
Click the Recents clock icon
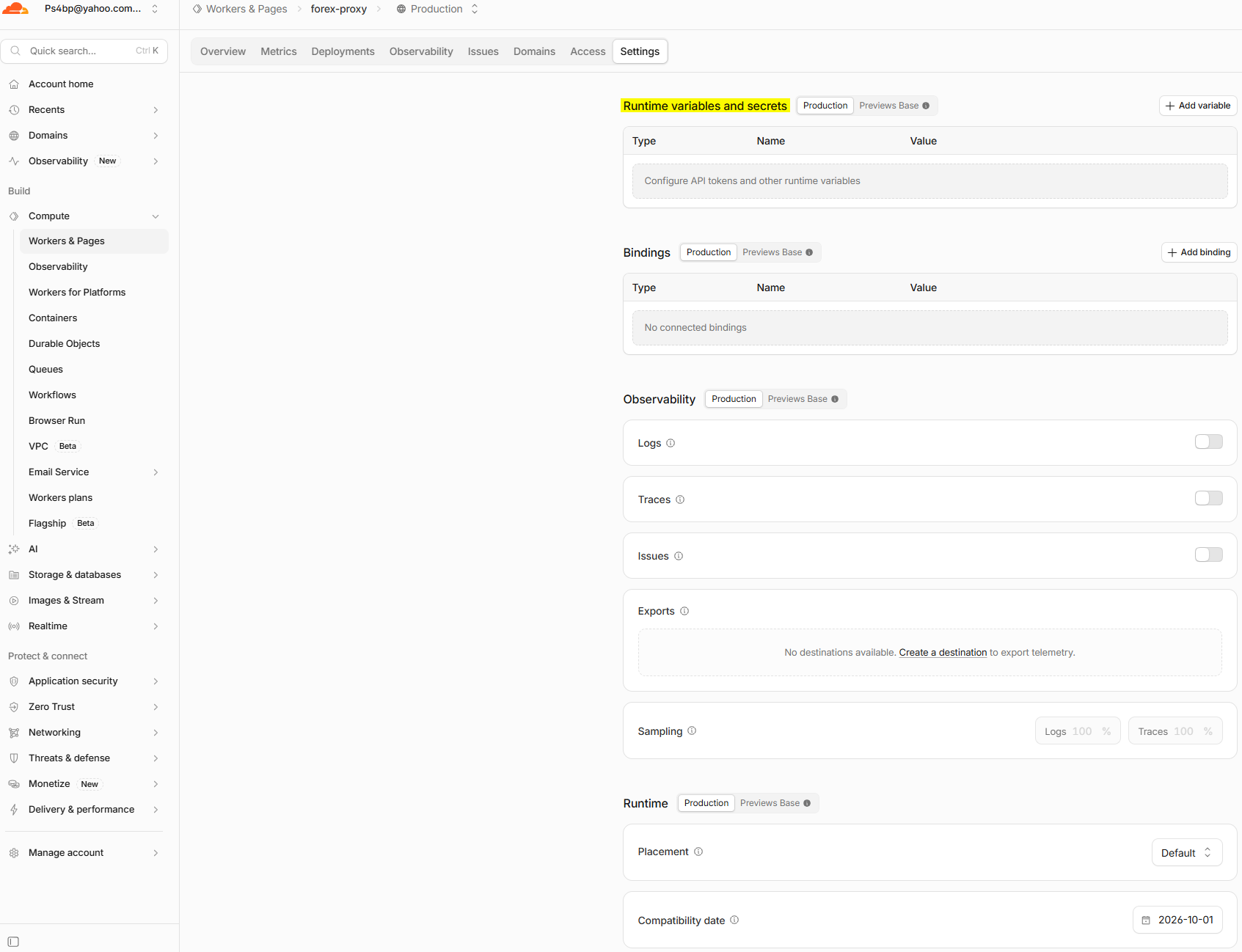tap(14, 110)
